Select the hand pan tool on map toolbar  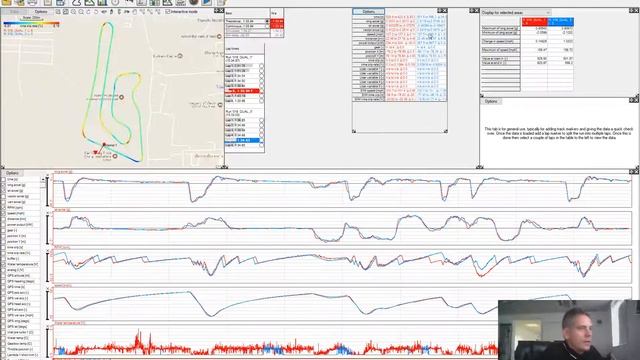click(x=134, y=11)
